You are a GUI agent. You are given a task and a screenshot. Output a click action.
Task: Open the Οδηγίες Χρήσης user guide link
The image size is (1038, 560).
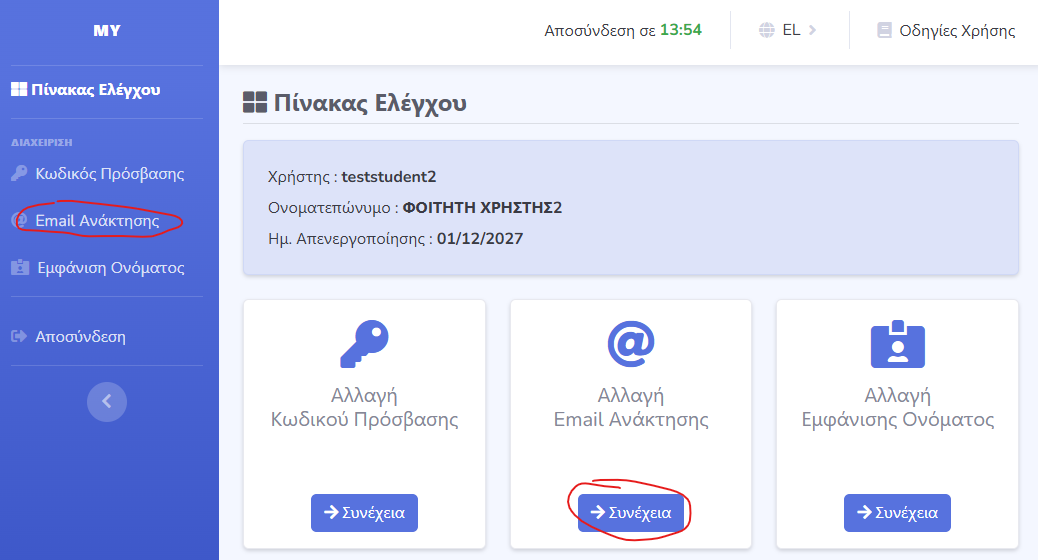coord(956,30)
